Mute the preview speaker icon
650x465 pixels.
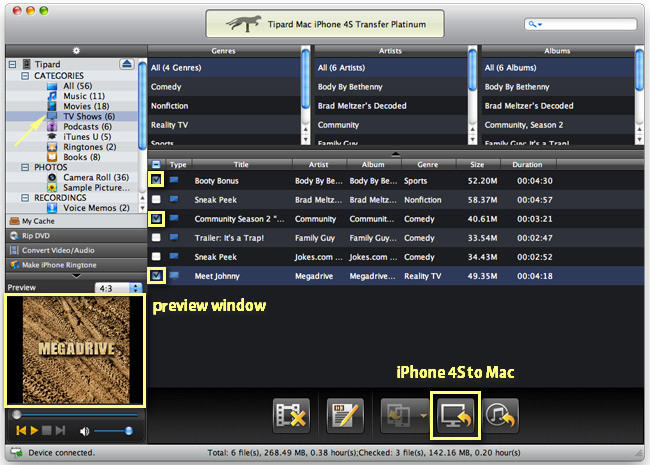[84, 431]
